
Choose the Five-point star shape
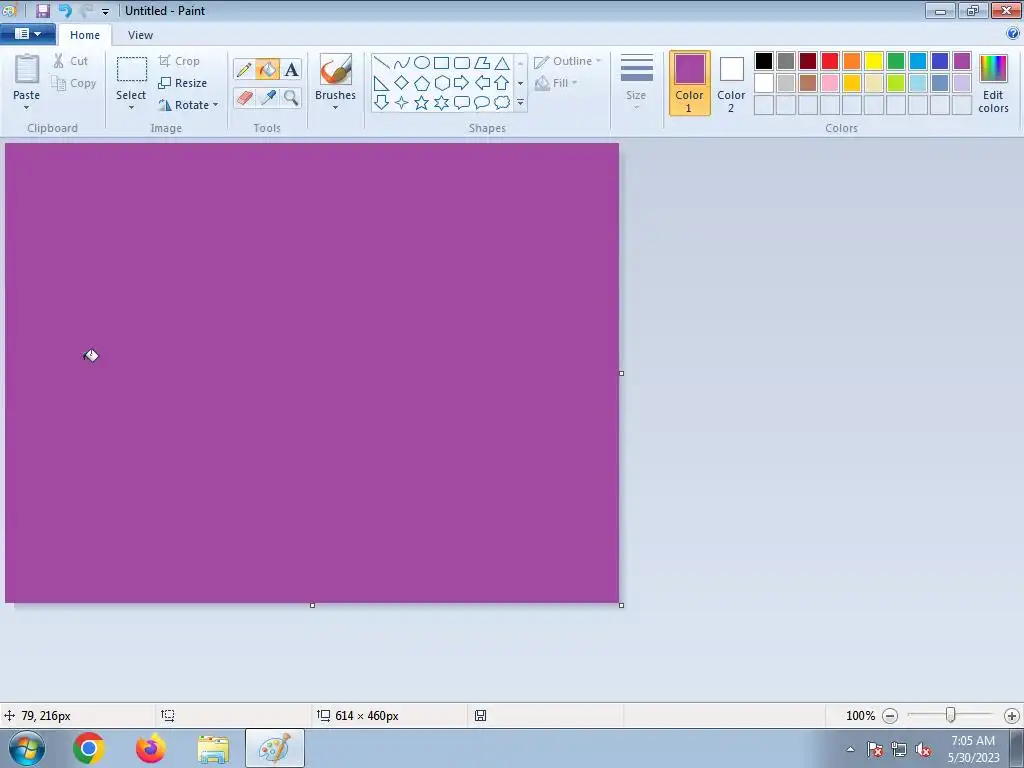[x=422, y=103]
